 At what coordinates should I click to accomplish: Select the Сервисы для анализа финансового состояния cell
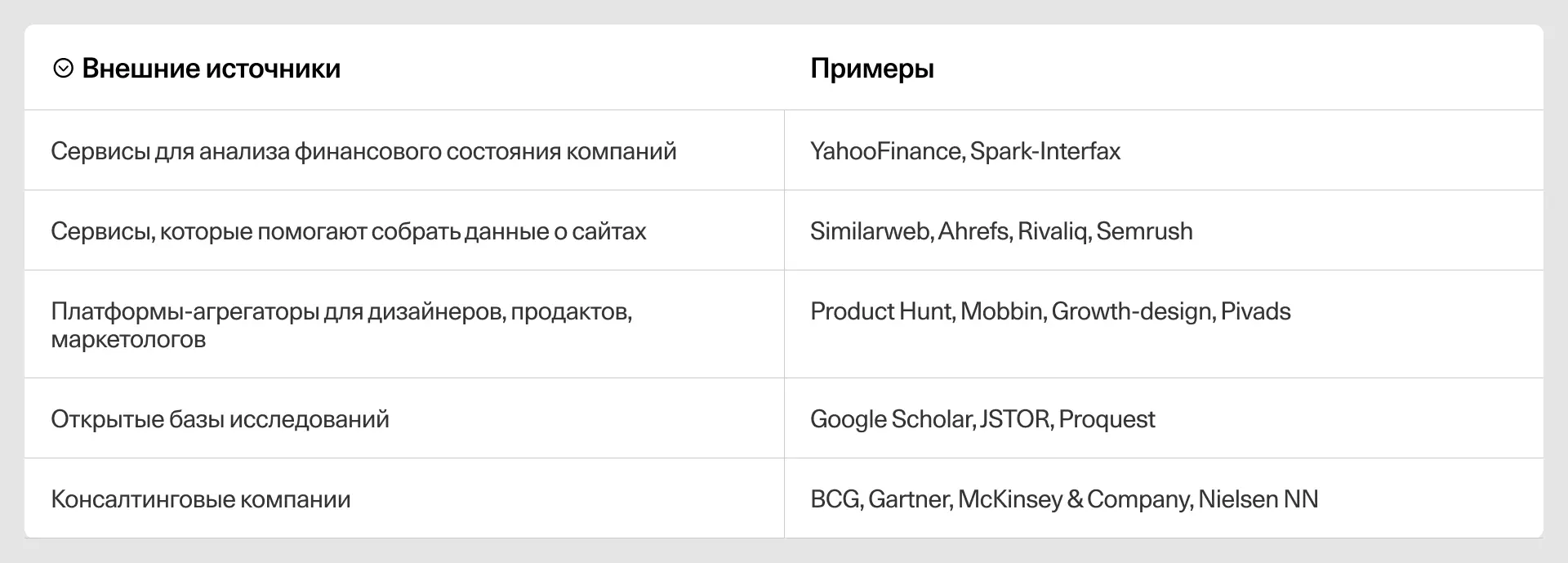click(x=363, y=151)
